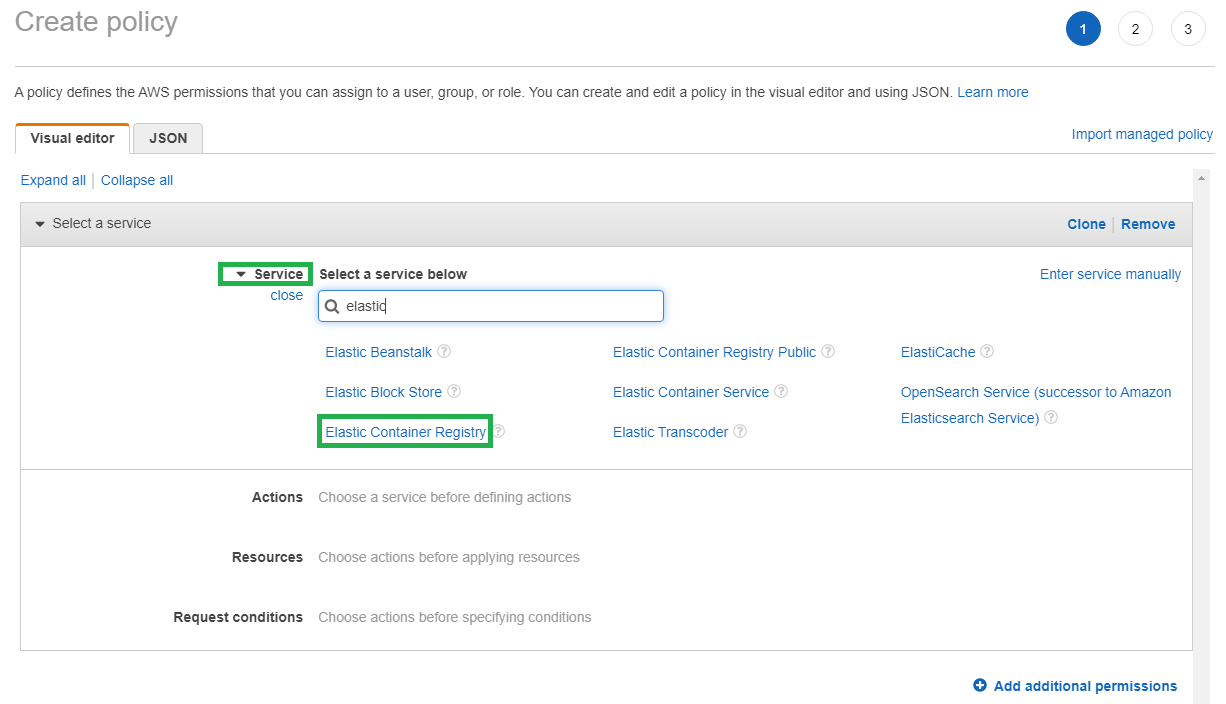This screenshot has height=704, width=1226.
Task: Go to wizard step 1
Action: click(x=1083, y=29)
